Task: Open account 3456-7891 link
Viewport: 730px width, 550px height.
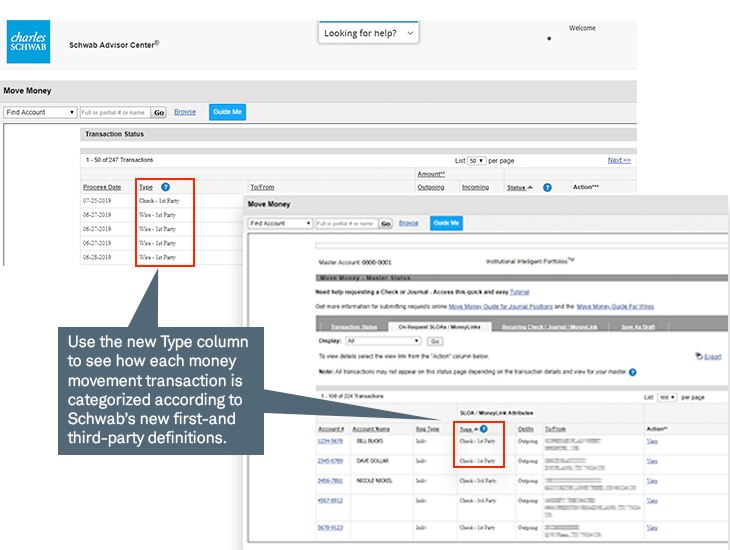Action: pyautogui.click(x=330, y=481)
